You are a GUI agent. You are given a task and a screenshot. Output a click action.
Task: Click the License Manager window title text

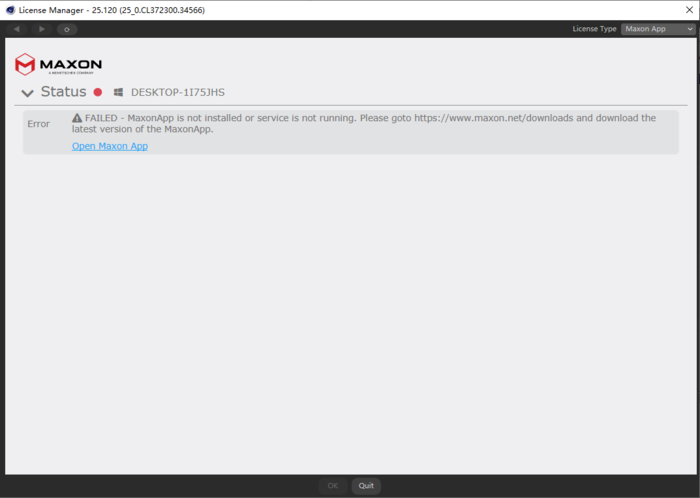(x=112, y=9)
